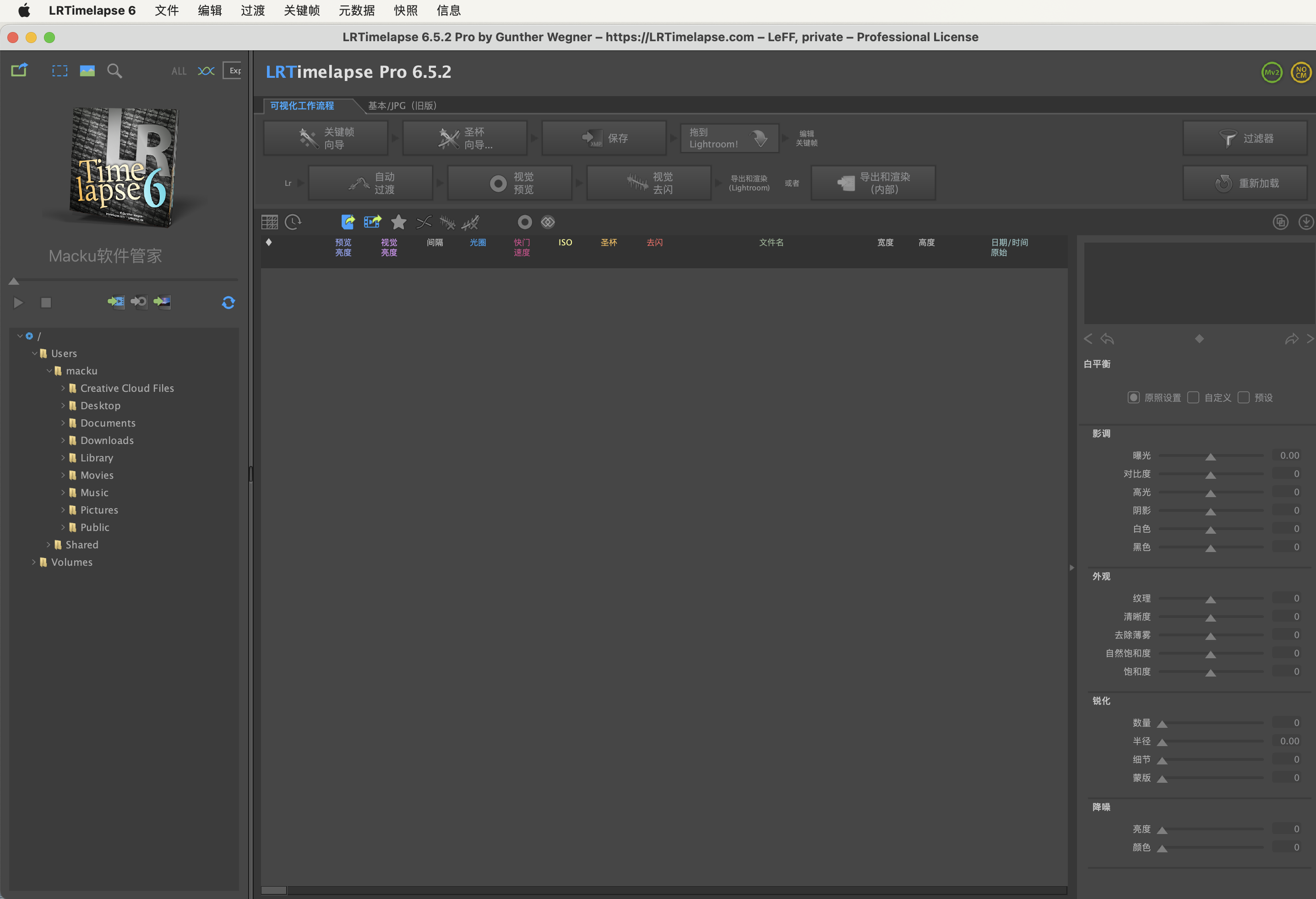Open the 元数据 menu

click(x=357, y=11)
